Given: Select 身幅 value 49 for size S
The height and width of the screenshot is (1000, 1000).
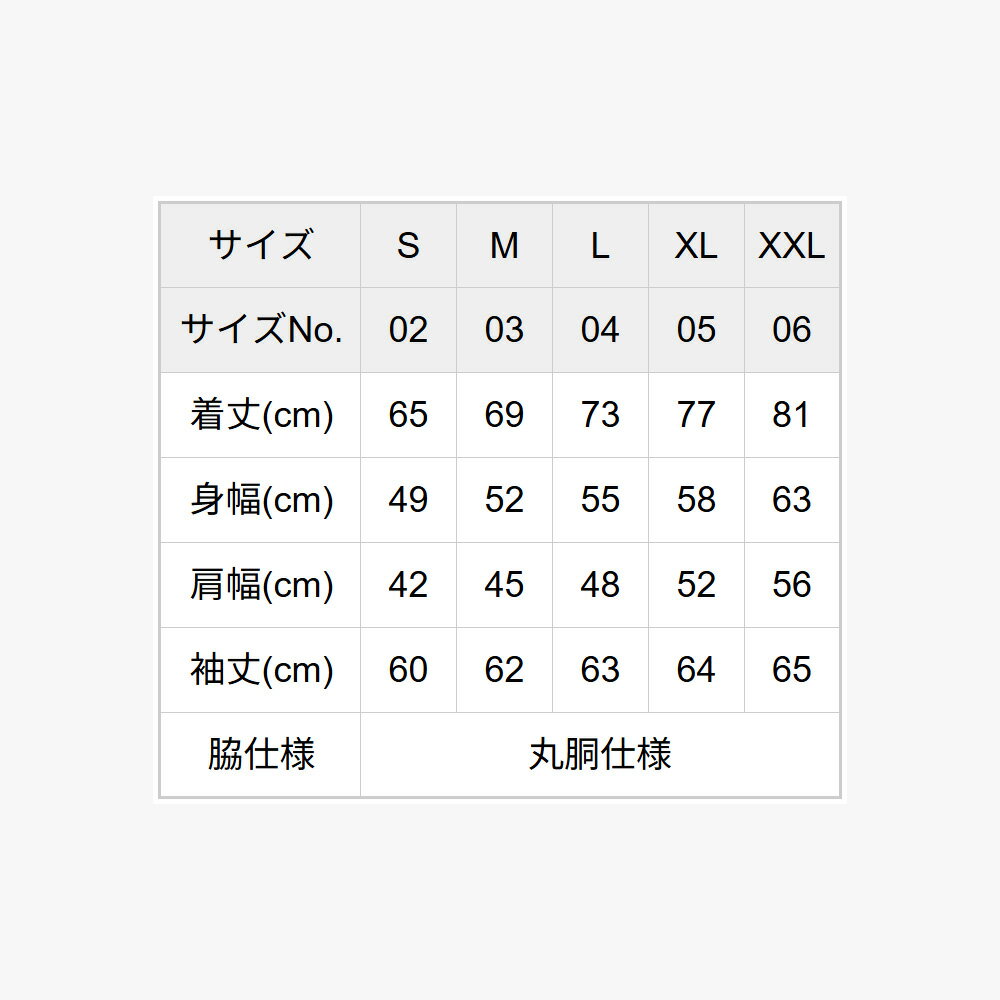Looking at the screenshot, I should pyautogui.click(x=408, y=500).
